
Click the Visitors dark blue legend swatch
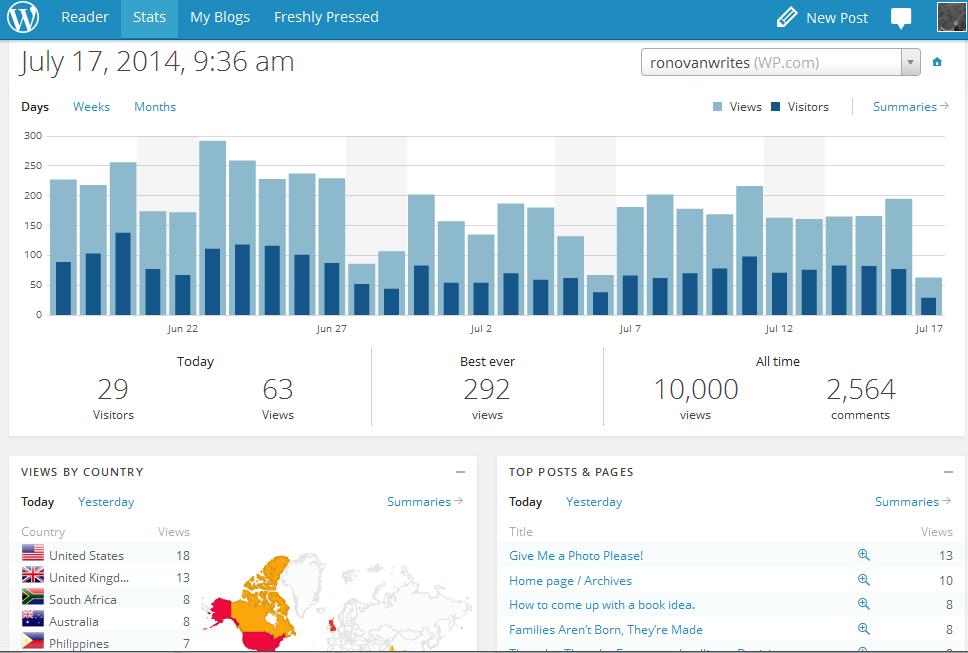[x=776, y=107]
